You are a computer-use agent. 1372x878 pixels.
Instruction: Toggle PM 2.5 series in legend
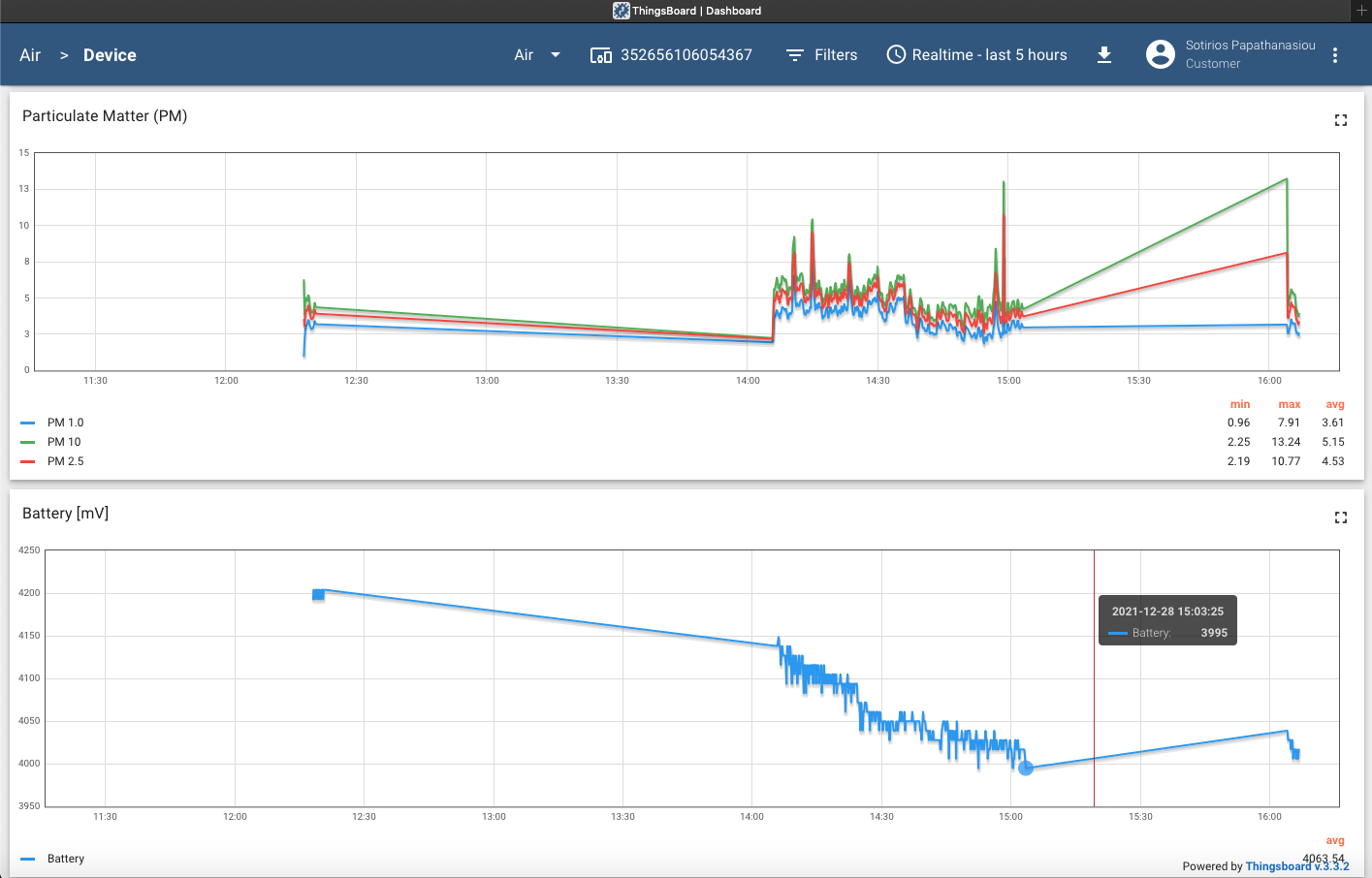point(65,461)
